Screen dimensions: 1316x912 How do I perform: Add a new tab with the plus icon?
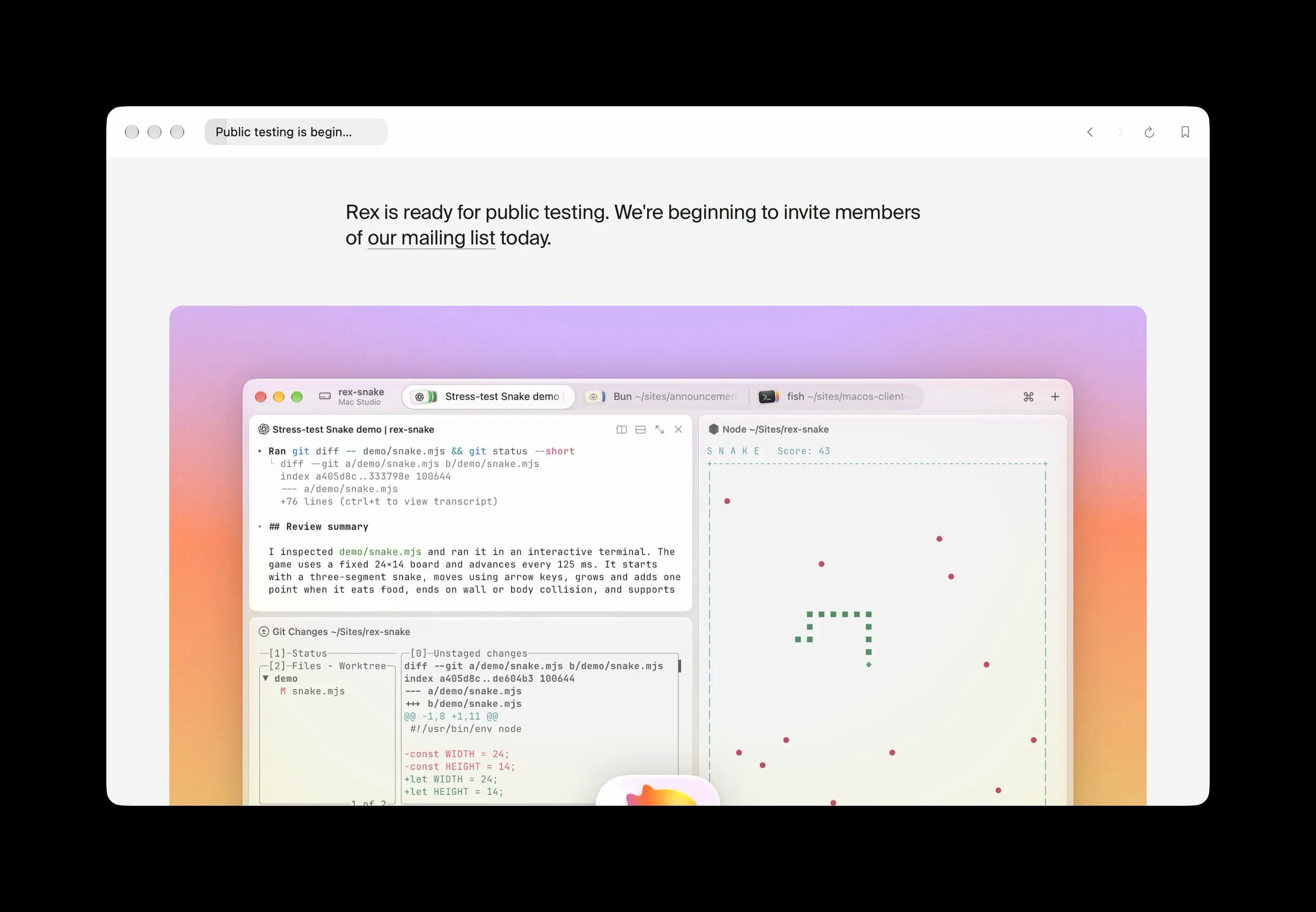pos(1055,396)
